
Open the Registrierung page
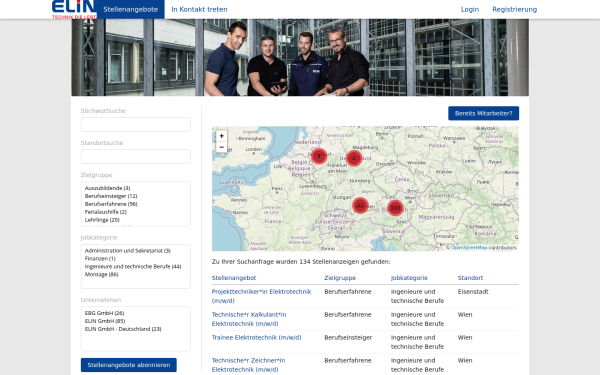tap(515, 10)
